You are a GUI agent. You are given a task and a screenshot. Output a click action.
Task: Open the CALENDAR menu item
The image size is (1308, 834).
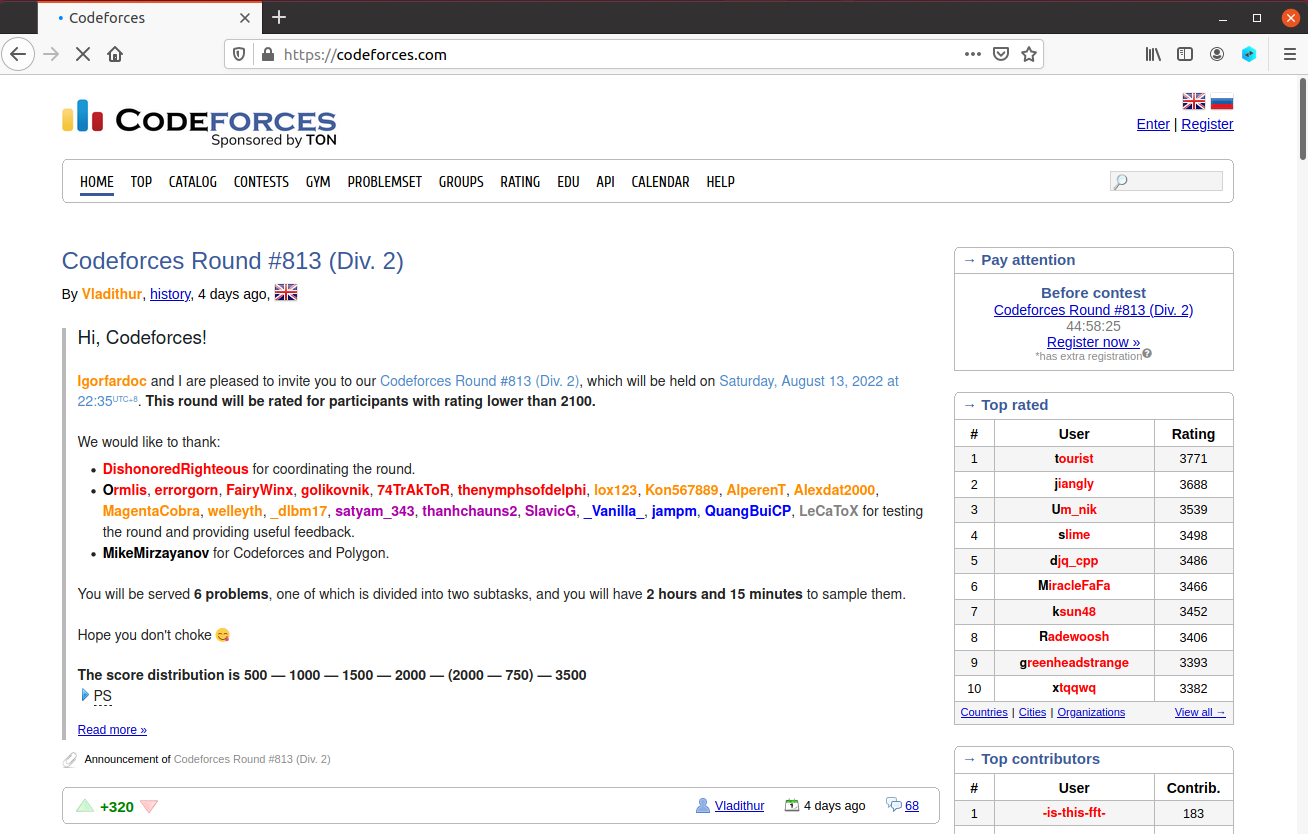[x=660, y=182]
